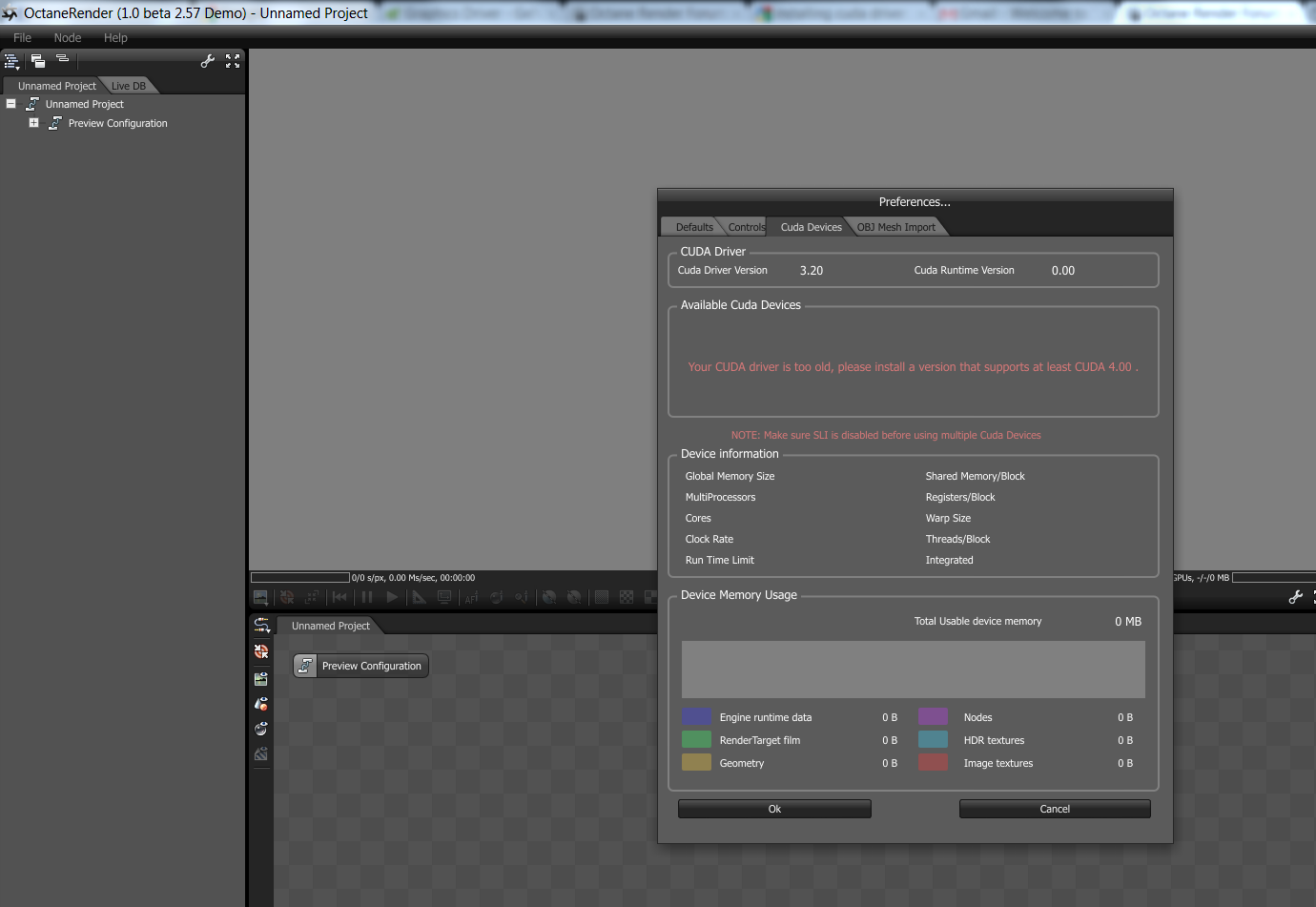The width and height of the screenshot is (1316, 907).
Task: Toggle the sphere preview eye icon
Action: tap(261, 729)
